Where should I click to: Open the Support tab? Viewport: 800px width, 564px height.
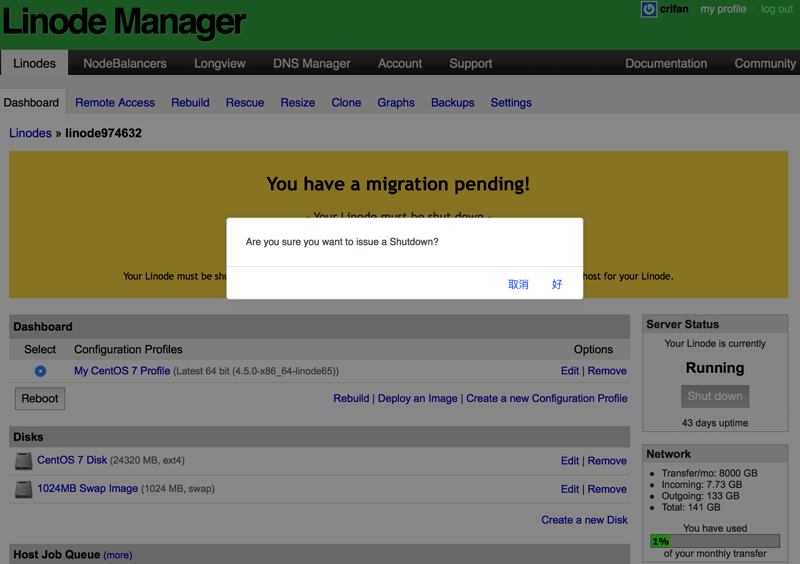point(470,63)
